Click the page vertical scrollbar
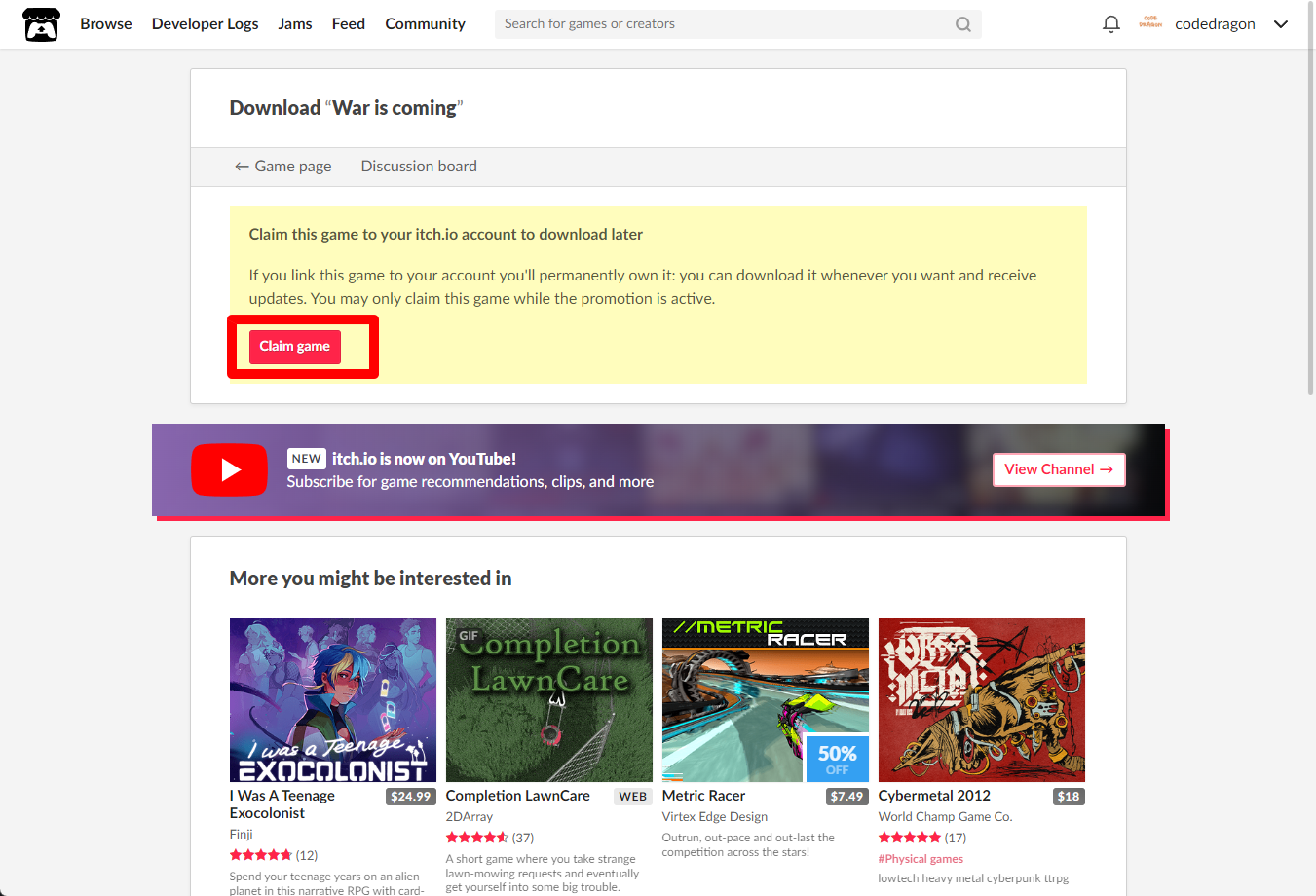1316x896 pixels. tap(1310, 199)
